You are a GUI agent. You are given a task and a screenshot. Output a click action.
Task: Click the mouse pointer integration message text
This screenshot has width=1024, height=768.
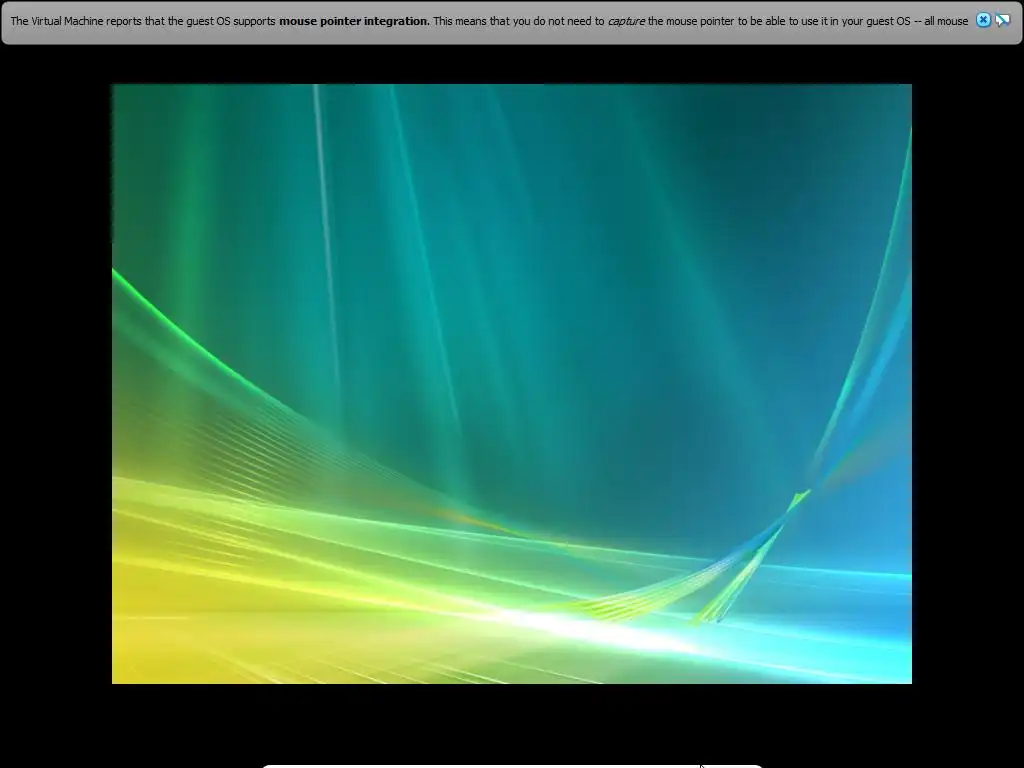tap(489, 21)
